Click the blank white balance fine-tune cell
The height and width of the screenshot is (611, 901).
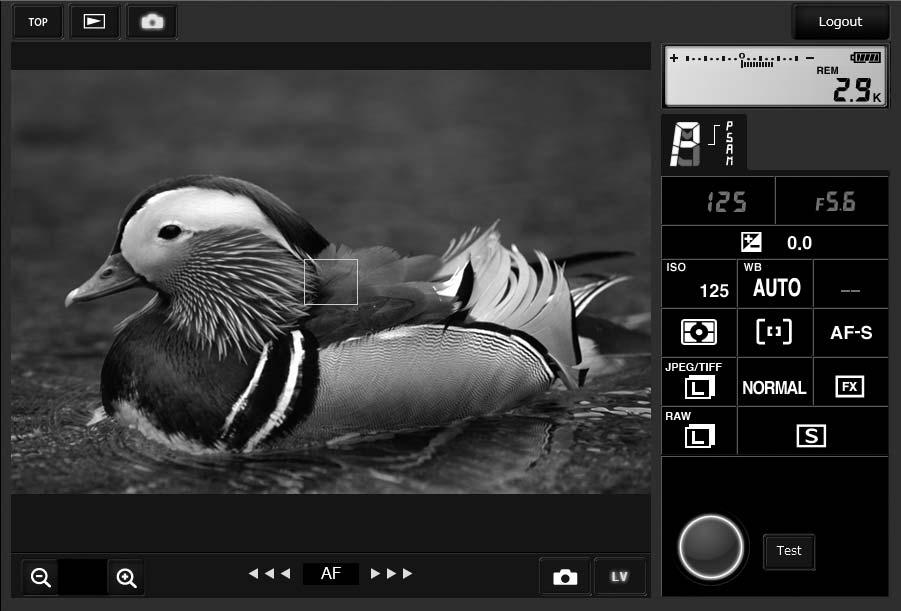coord(851,284)
